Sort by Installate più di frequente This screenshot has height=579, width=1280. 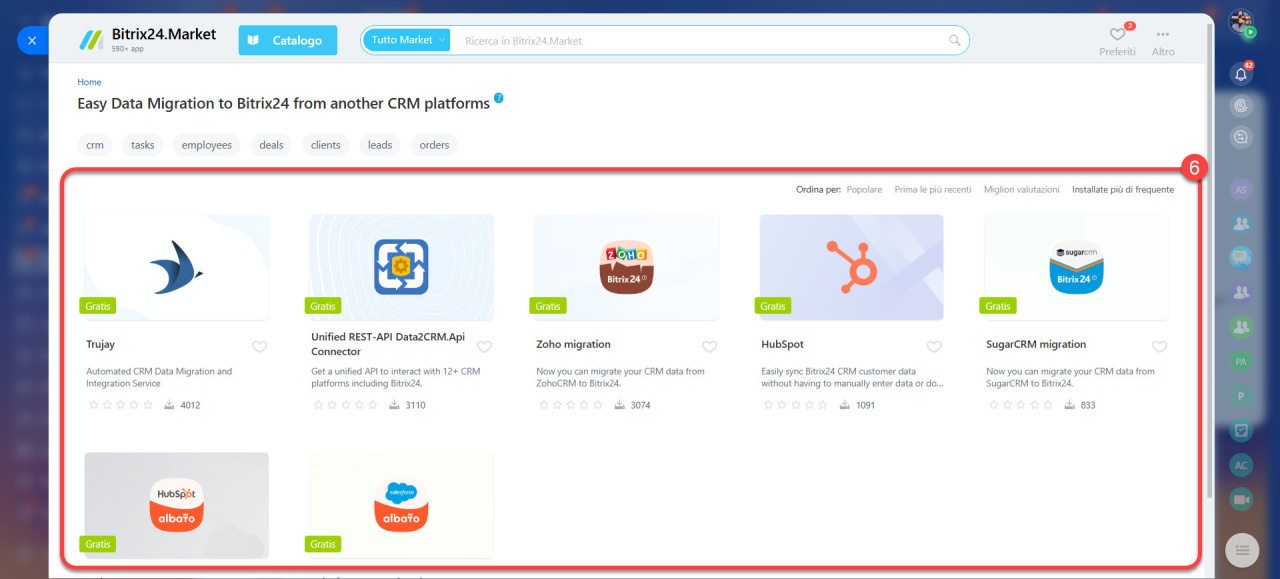point(1123,189)
